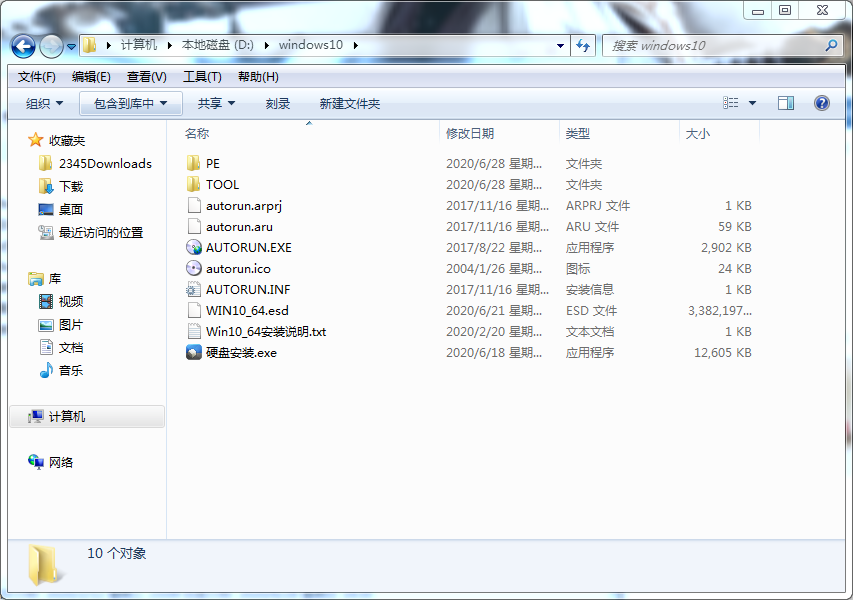Select the 硬盘安装.exe application icon

pyautogui.click(x=194, y=352)
